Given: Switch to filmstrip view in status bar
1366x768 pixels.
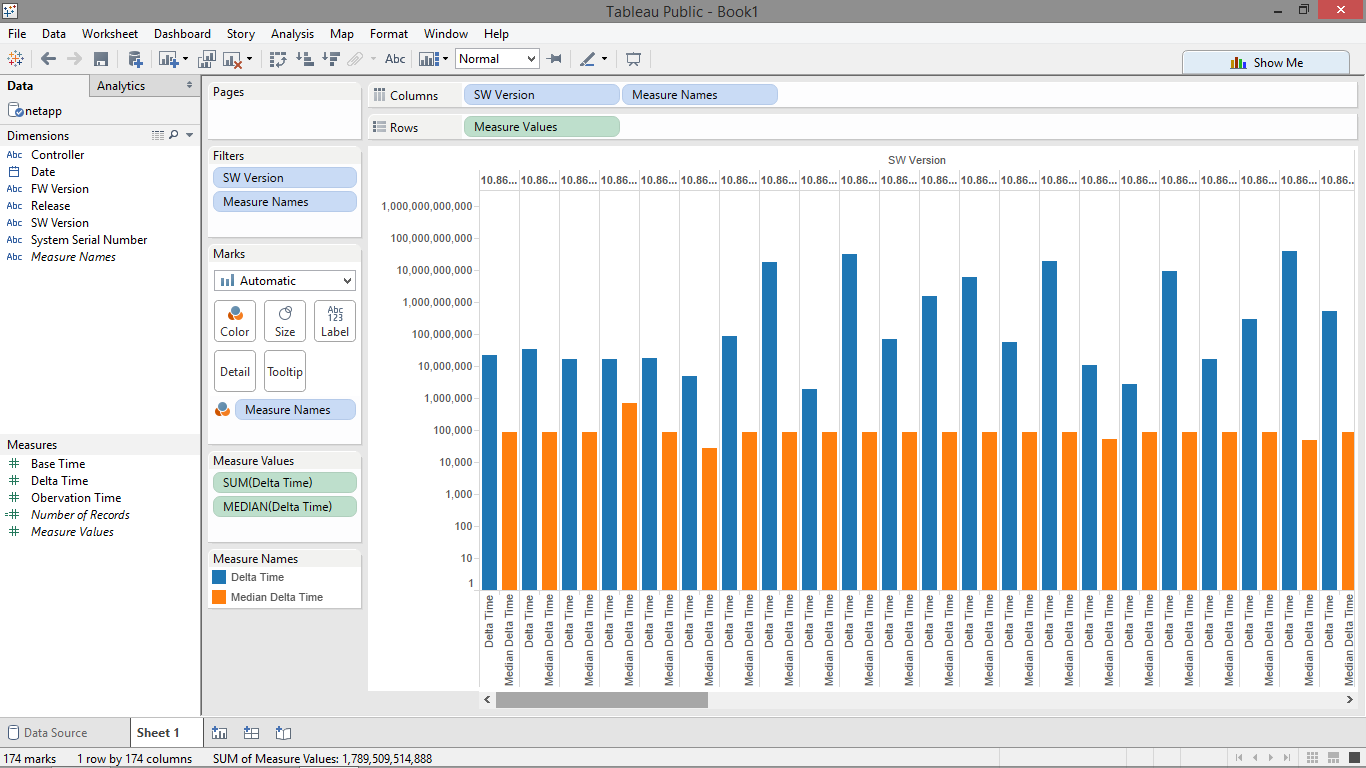Looking at the screenshot, I should coord(1333,758).
